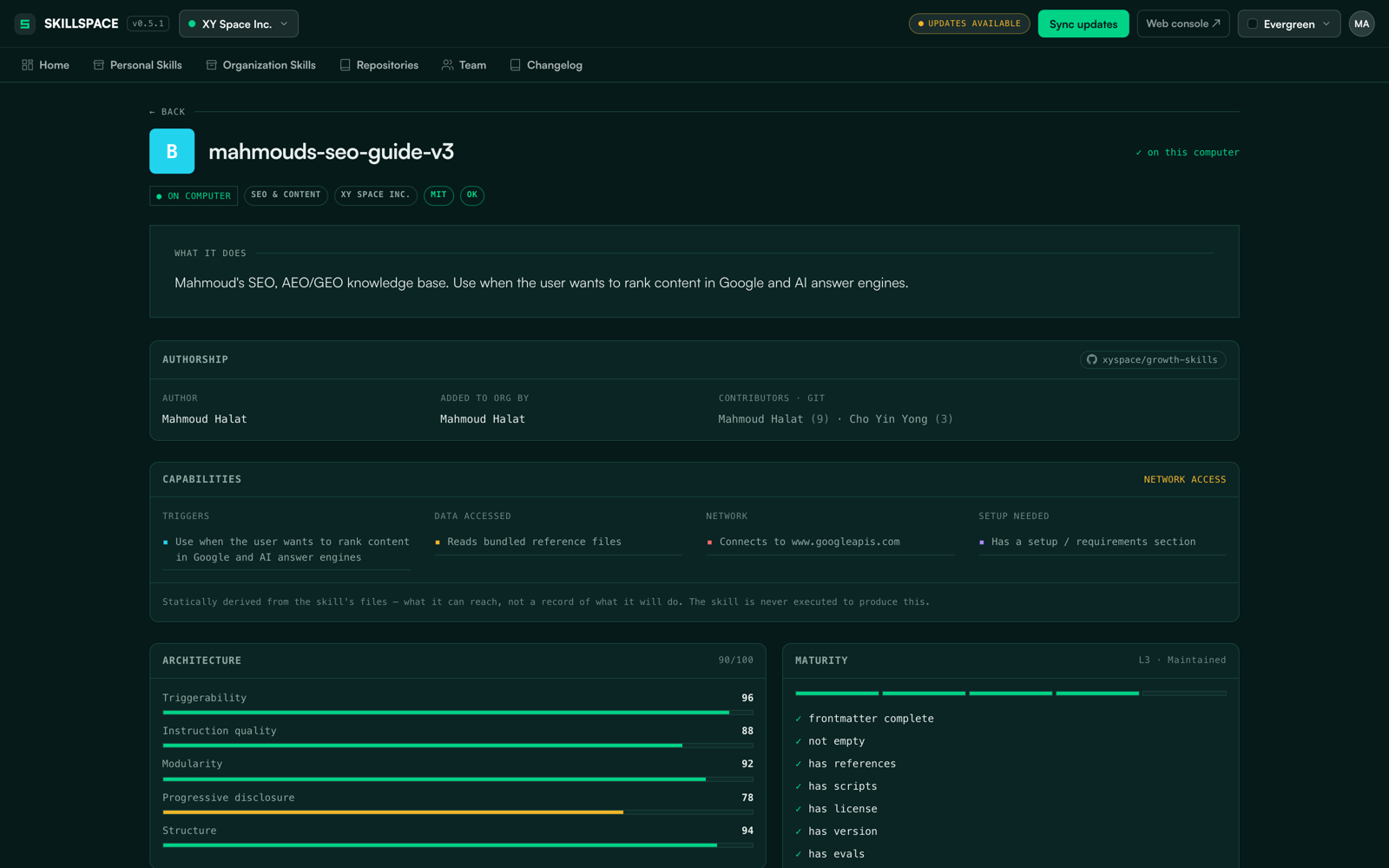Screen dimensions: 1389x868
Task: Open the Home nav item
Action: (x=46, y=65)
